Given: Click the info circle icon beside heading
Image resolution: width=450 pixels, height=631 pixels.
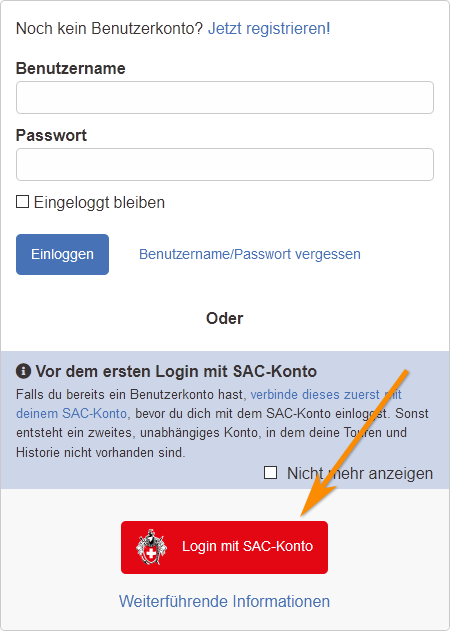Looking at the screenshot, I should point(23,371).
